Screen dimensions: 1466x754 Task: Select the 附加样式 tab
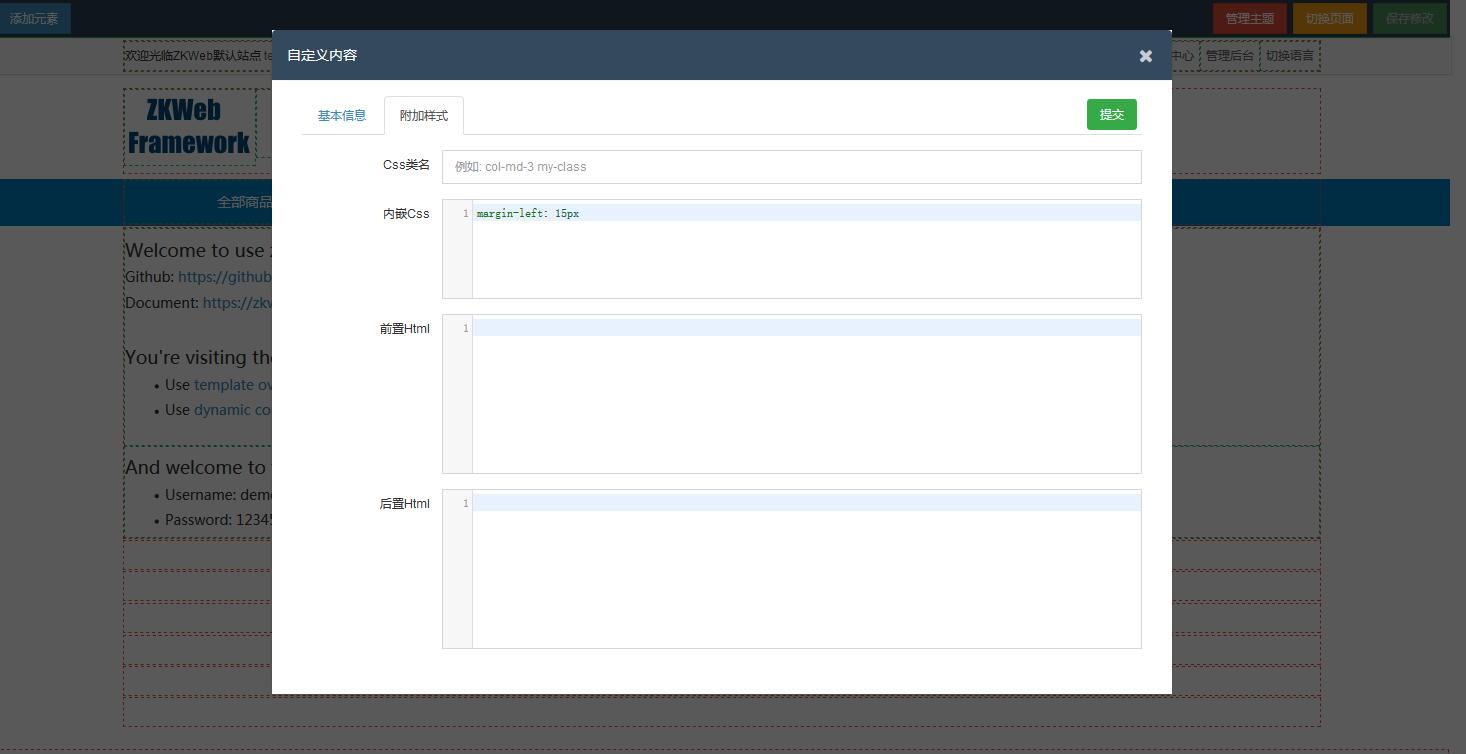tap(424, 116)
